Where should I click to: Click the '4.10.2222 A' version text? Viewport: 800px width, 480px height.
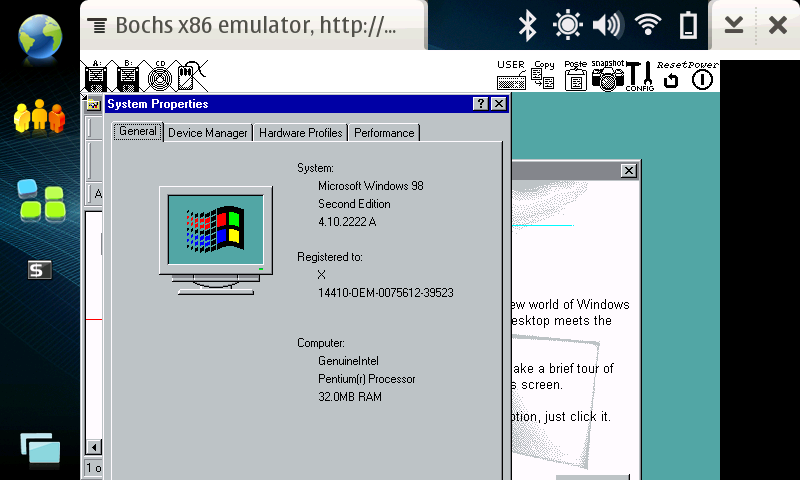(347, 222)
